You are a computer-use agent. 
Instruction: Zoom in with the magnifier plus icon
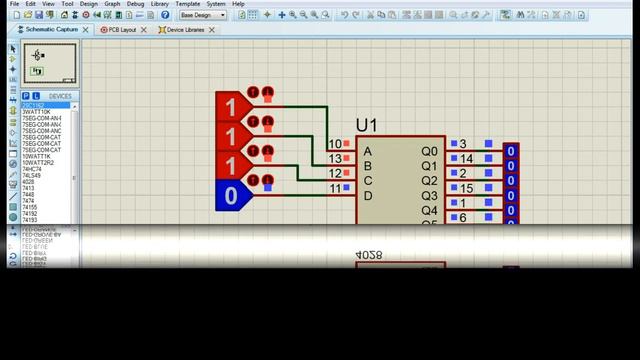tap(293, 15)
